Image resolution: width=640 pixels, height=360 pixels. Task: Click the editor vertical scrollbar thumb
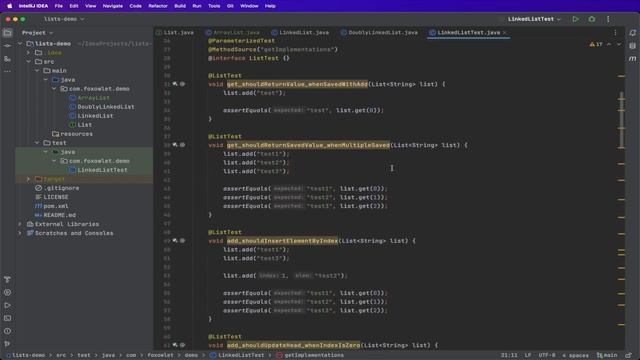[621, 120]
